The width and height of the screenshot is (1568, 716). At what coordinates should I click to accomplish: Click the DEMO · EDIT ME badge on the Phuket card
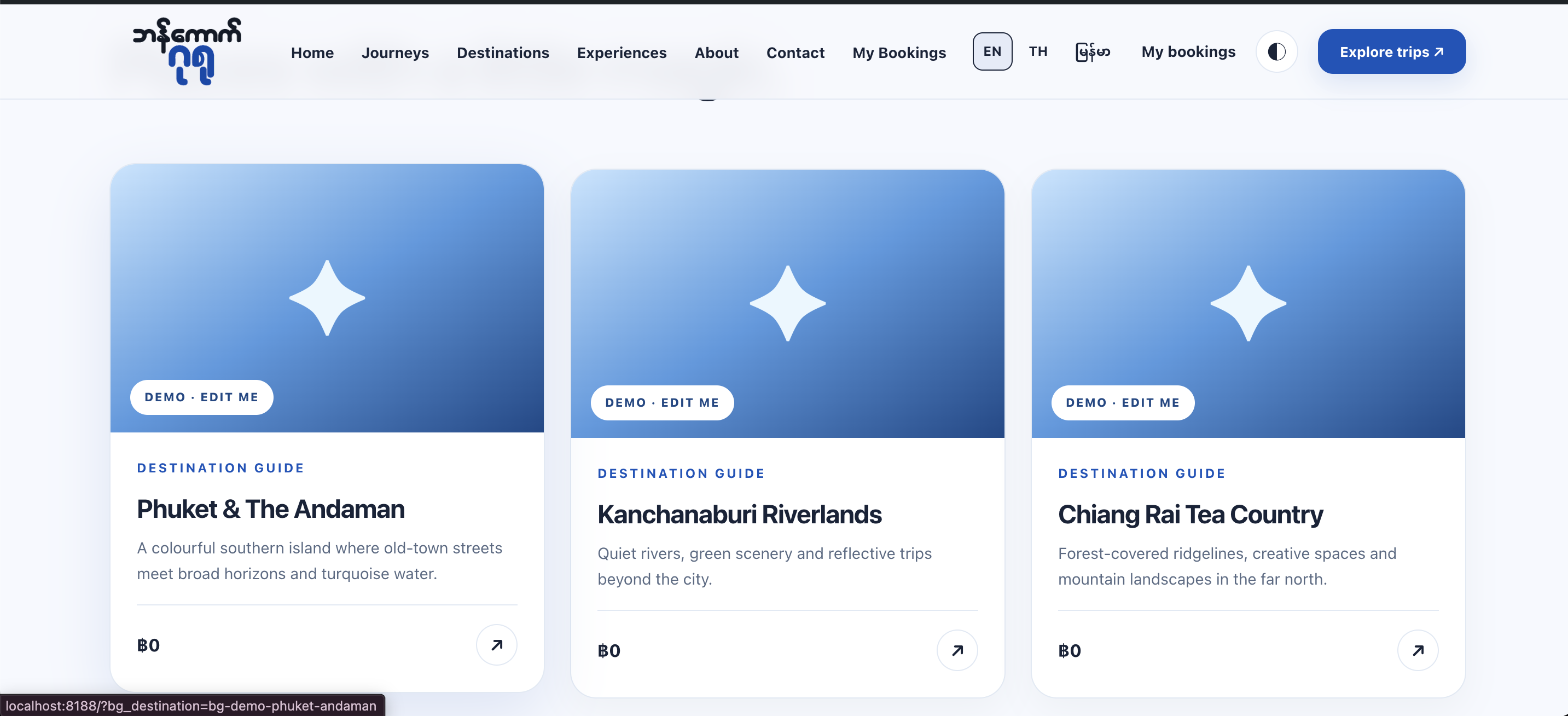pos(201,397)
